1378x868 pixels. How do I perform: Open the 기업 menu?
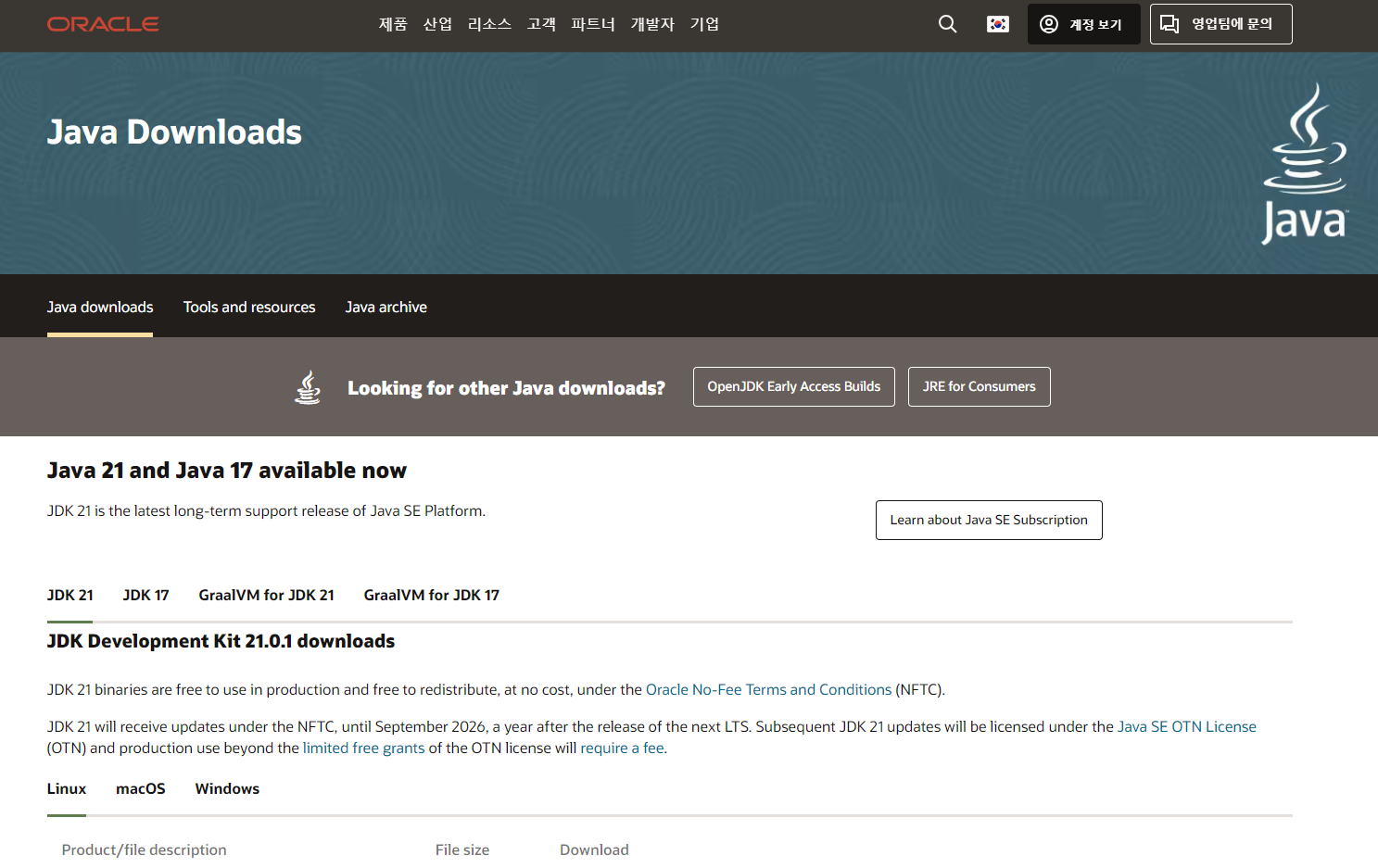click(x=704, y=24)
